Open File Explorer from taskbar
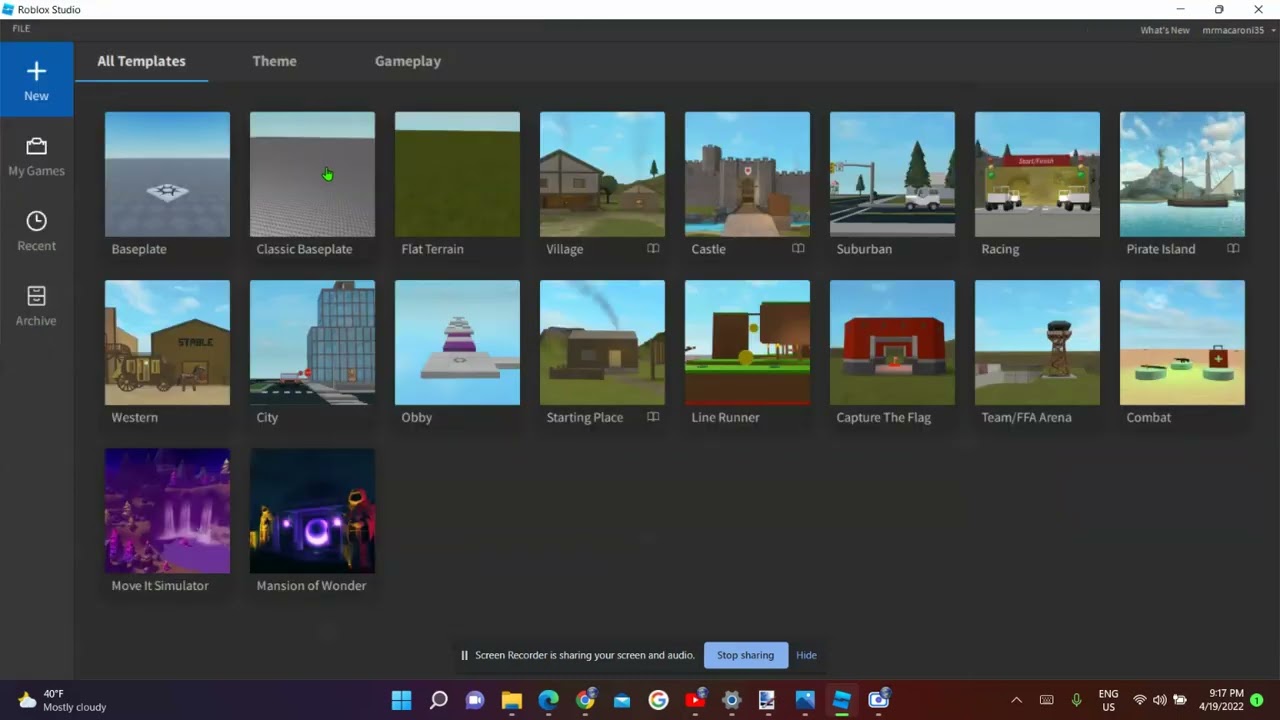Screen dimensions: 1280x720 [x=511, y=700]
